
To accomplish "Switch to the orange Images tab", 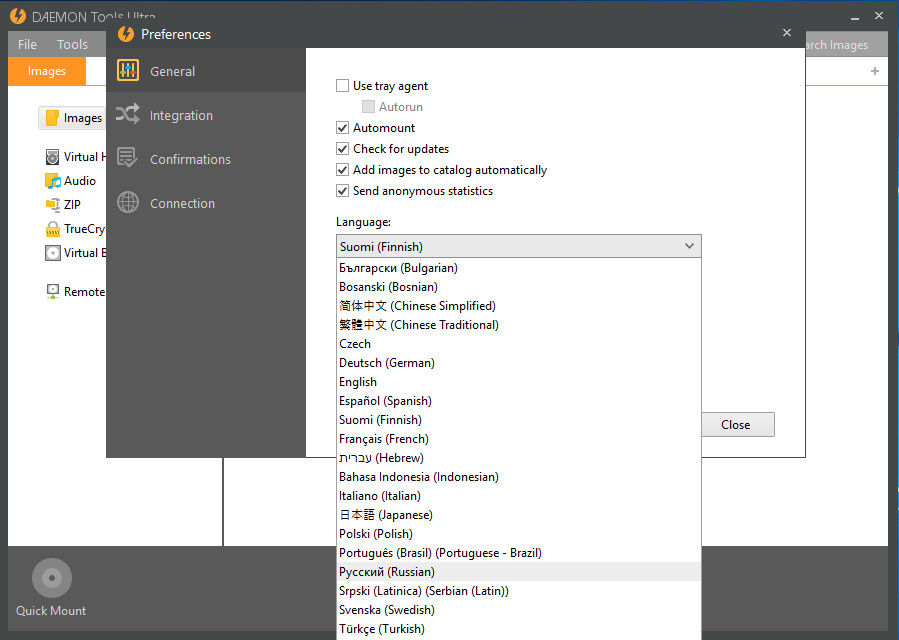I will [x=47, y=71].
